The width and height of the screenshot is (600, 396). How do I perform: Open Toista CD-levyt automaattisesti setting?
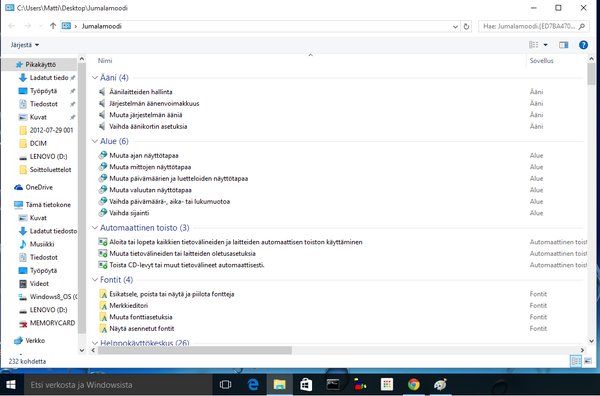click(x=182, y=265)
